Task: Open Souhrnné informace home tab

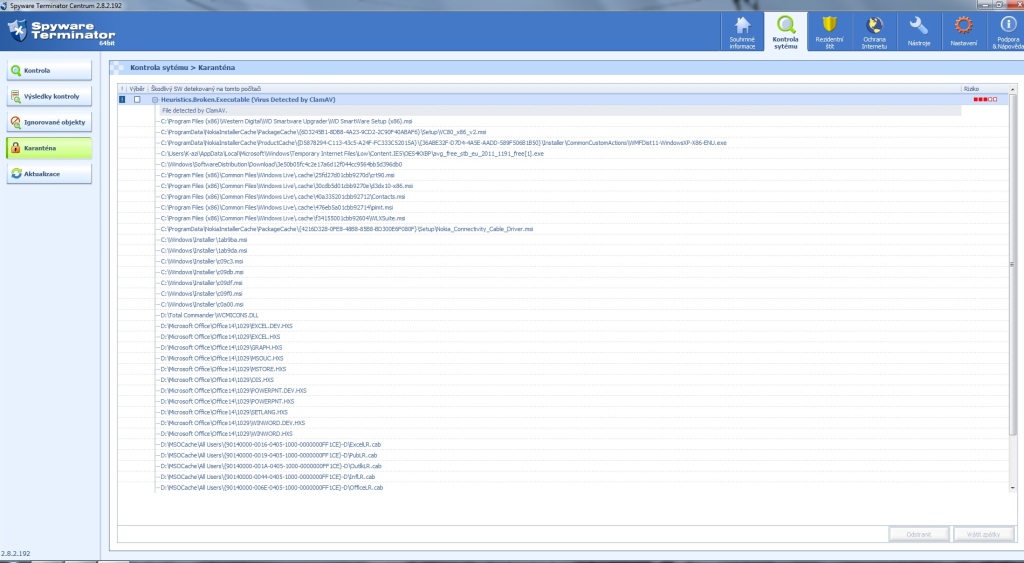Action: click(743, 32)
